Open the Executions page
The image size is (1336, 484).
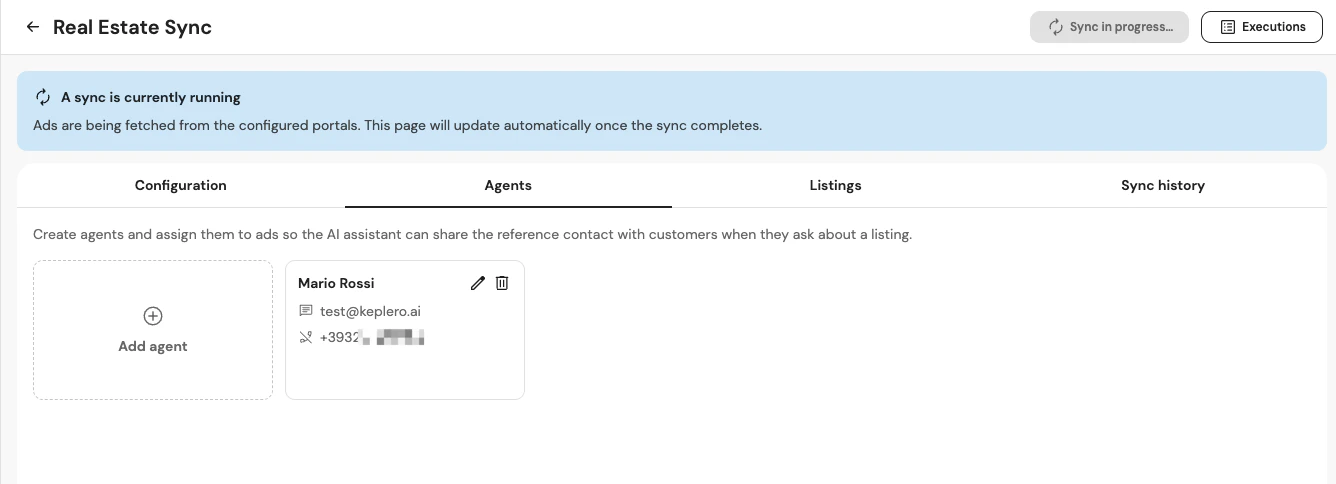1264,27
